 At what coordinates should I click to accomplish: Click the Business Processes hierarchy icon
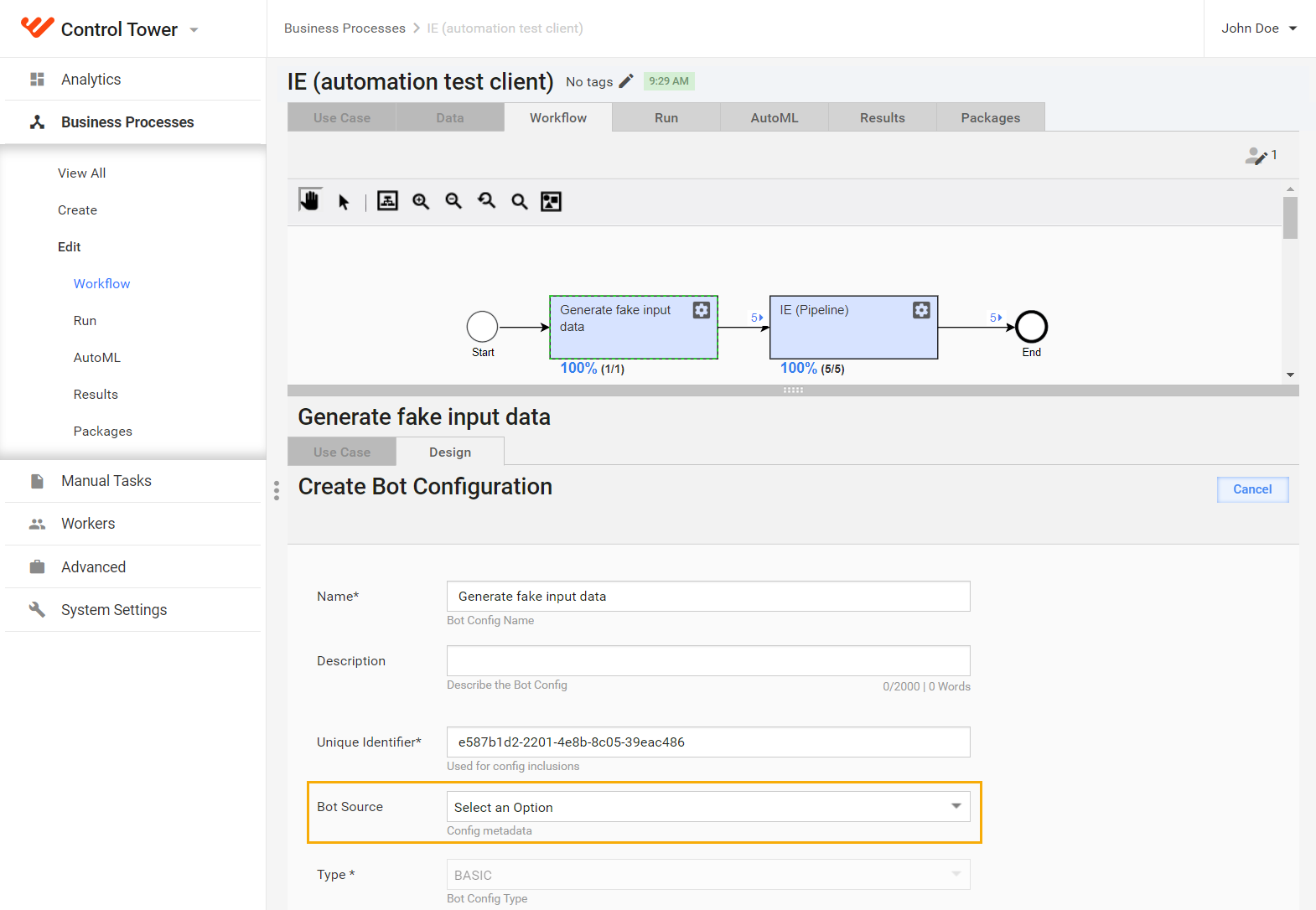37,122
